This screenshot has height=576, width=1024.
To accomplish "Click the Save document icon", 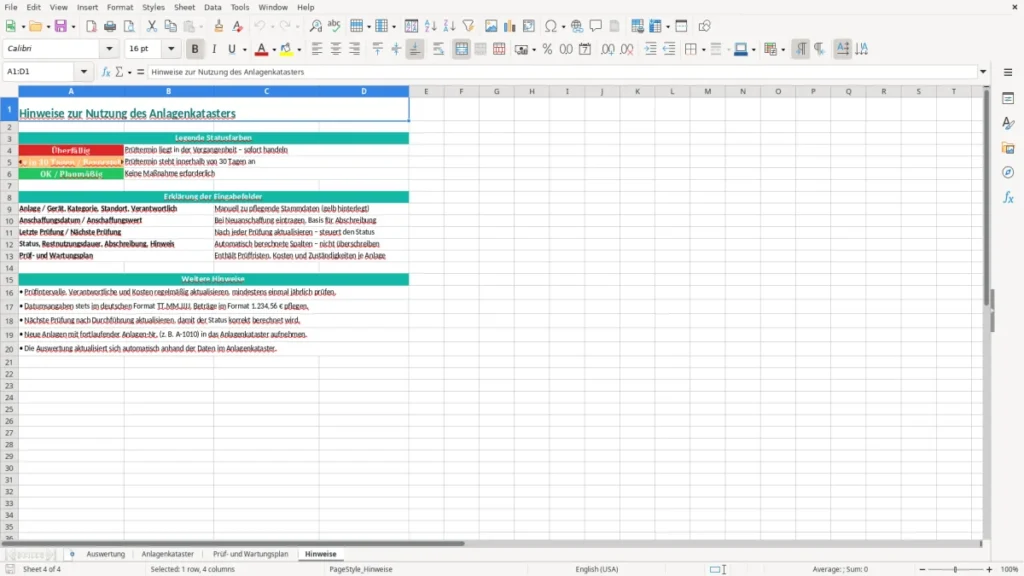I will 61,26.
